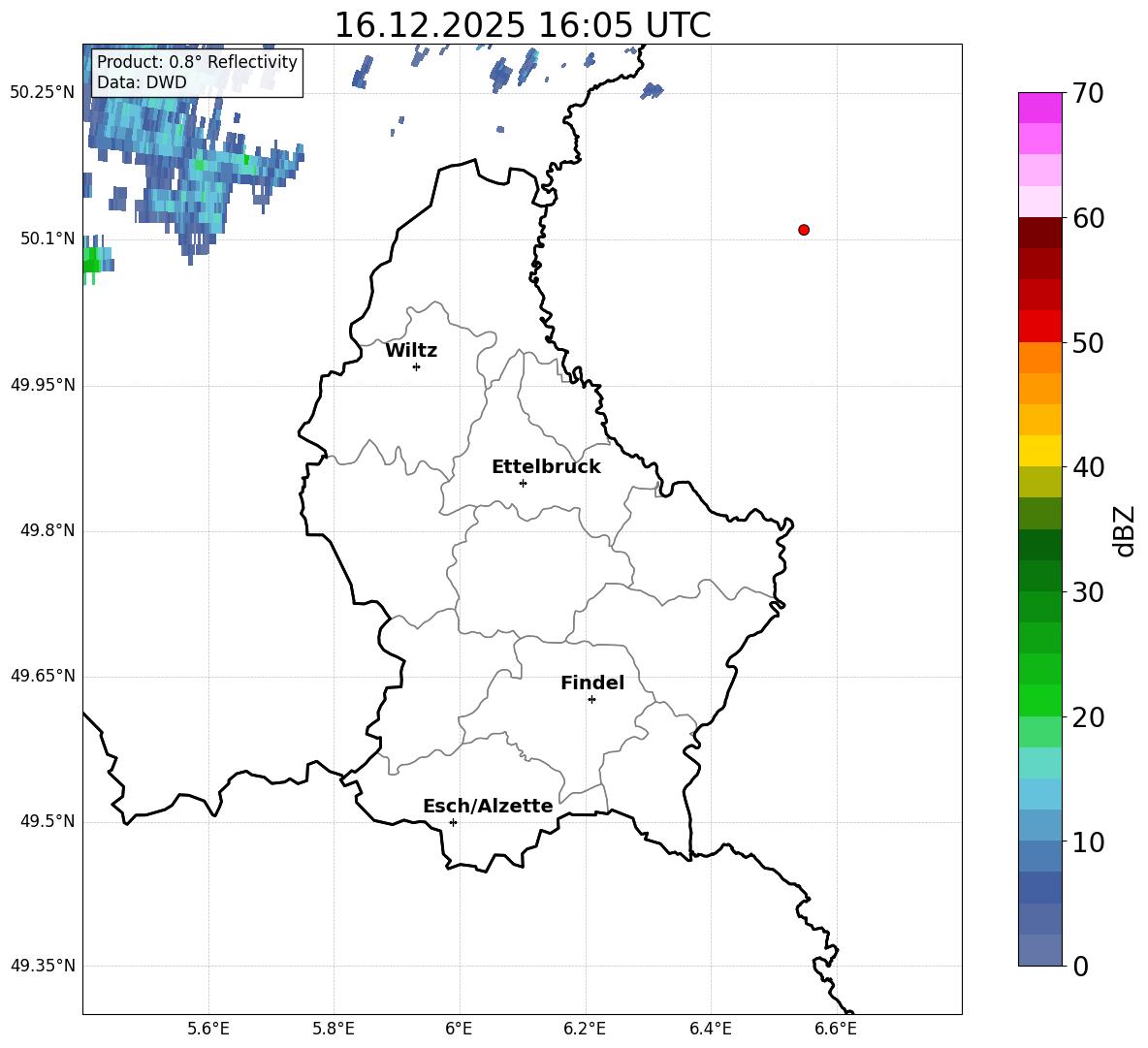Screen dimensions: 1148x1048
Task: Click the cross marker below Esch/Alzette
Action: 453,822
